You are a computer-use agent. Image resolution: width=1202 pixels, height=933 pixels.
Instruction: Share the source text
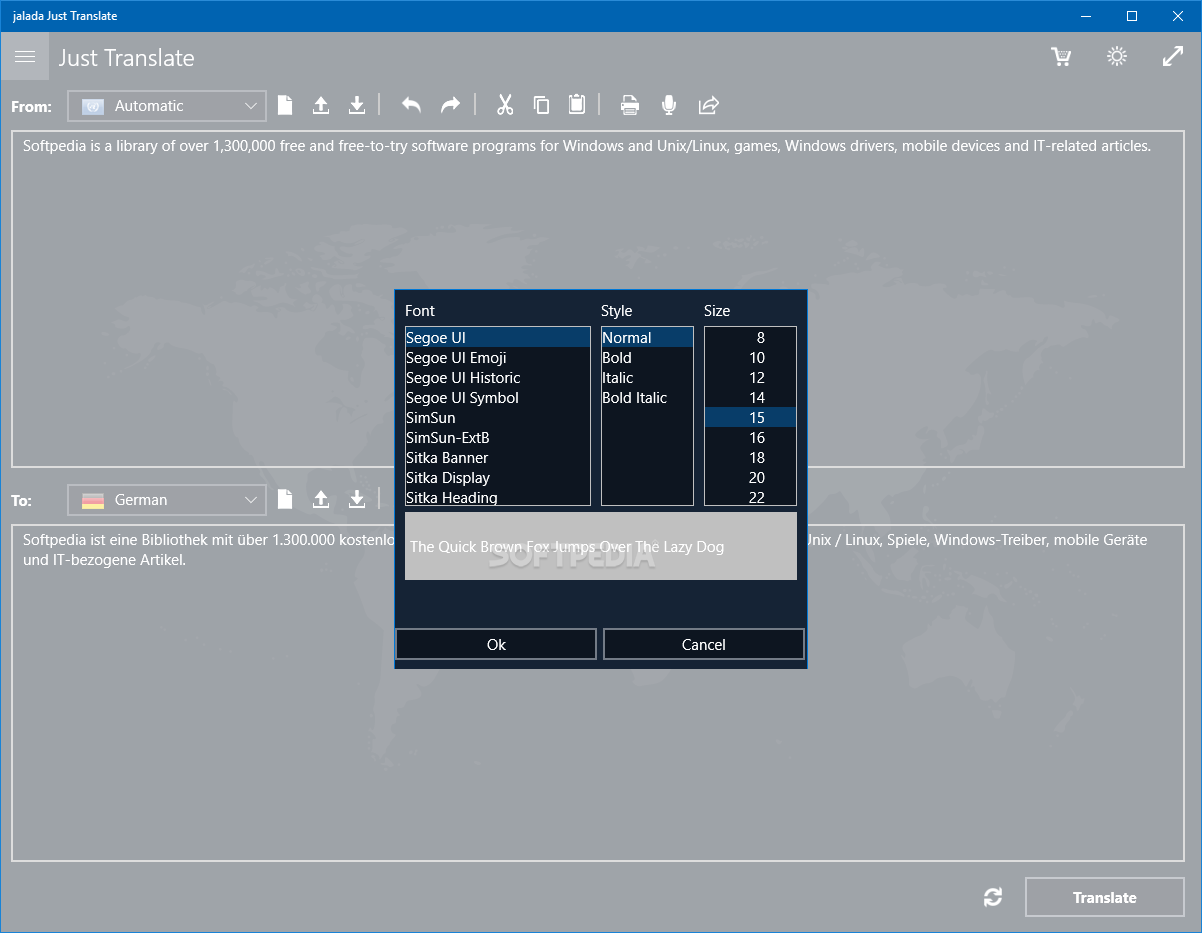coord(709,105)
